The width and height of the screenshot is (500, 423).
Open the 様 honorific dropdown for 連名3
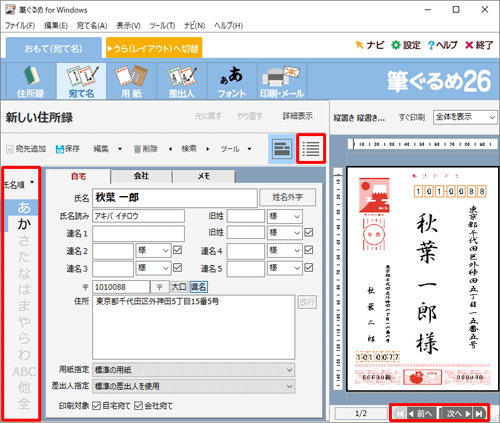click(x=153, y=268)
